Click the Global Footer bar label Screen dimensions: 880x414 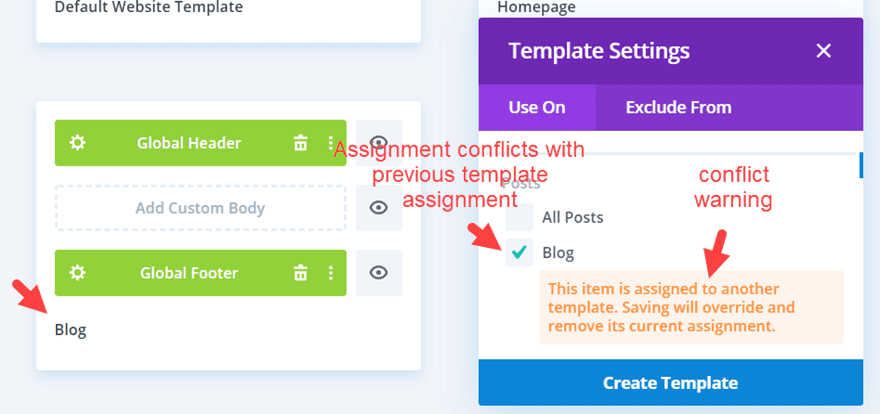click(188, 272)
